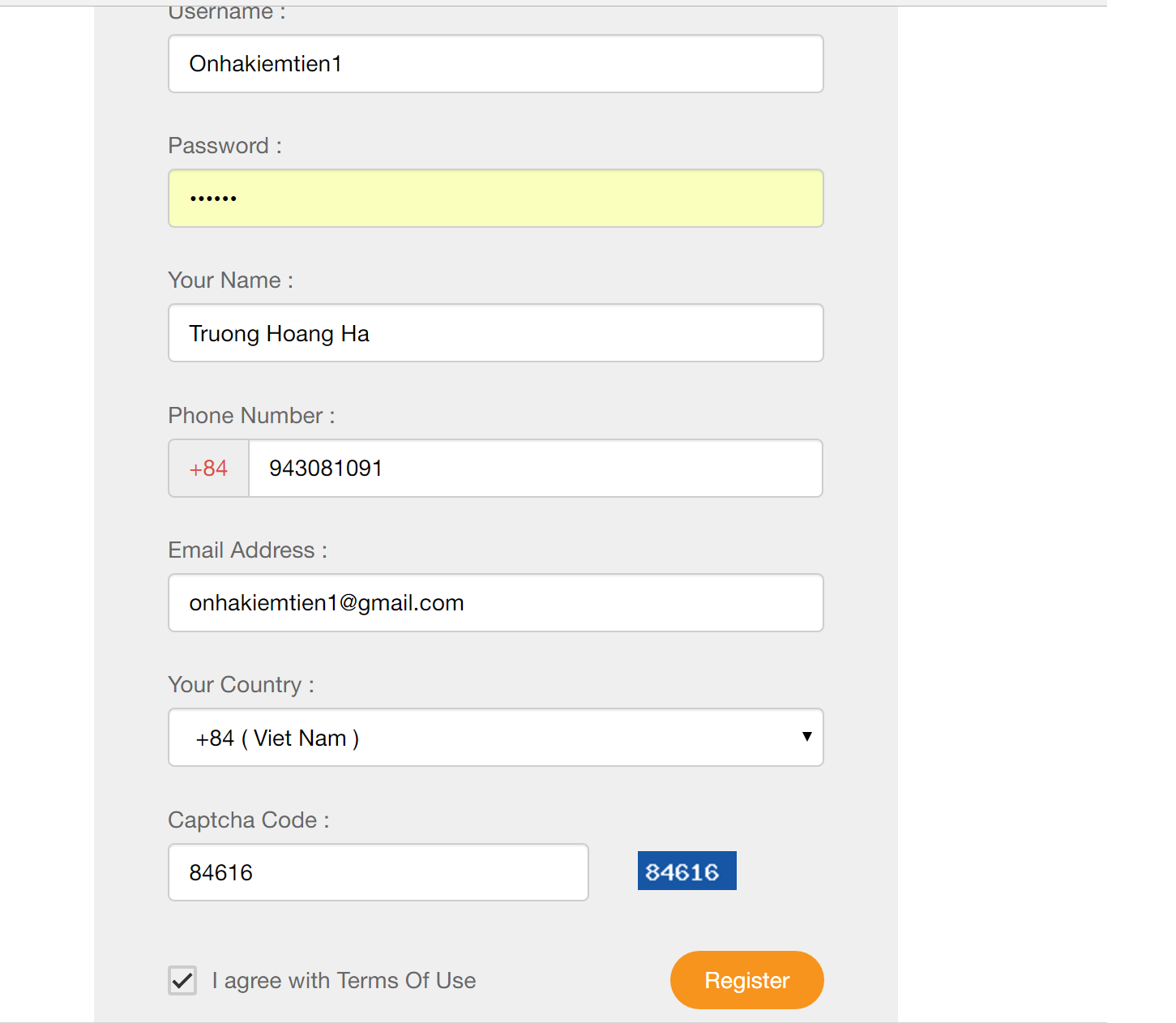
Task: Click the Captcha Code input box
Action: 378,872
